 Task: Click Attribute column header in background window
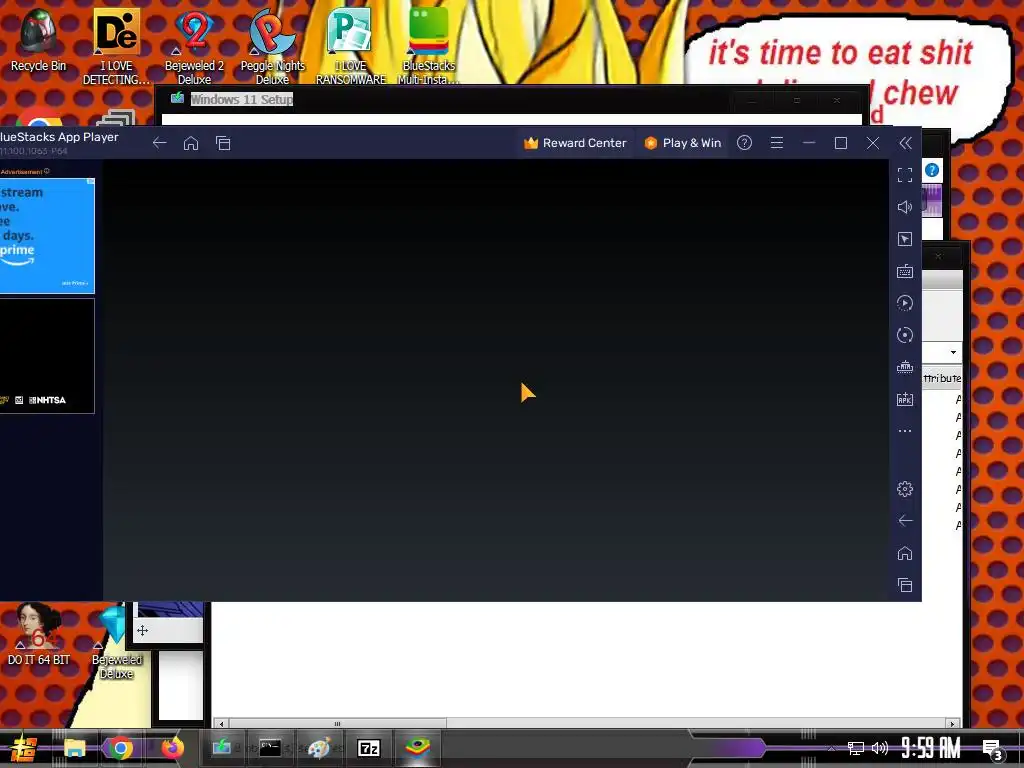tap(942, 378)
